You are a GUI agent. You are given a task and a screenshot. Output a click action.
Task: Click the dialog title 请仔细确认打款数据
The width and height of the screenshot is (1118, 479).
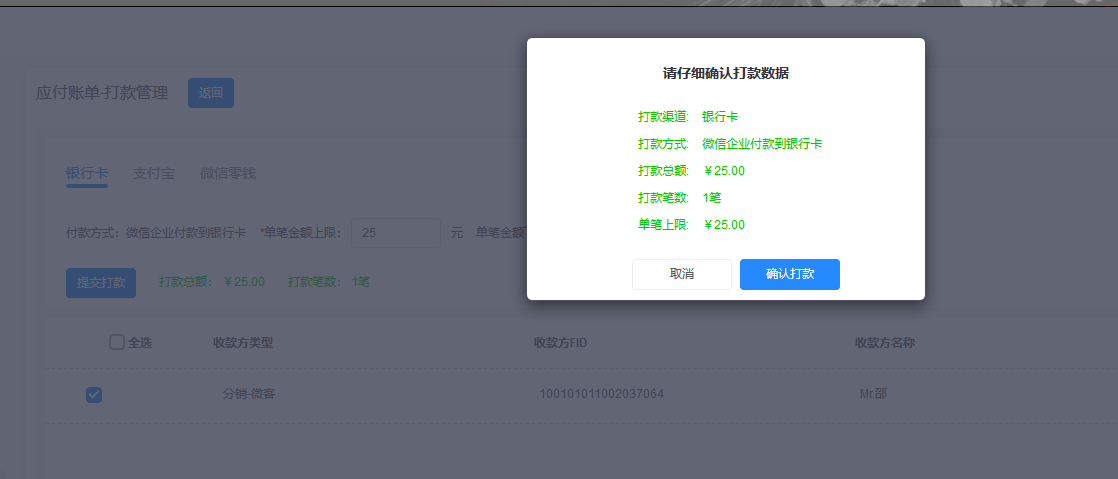click(725, 73)
